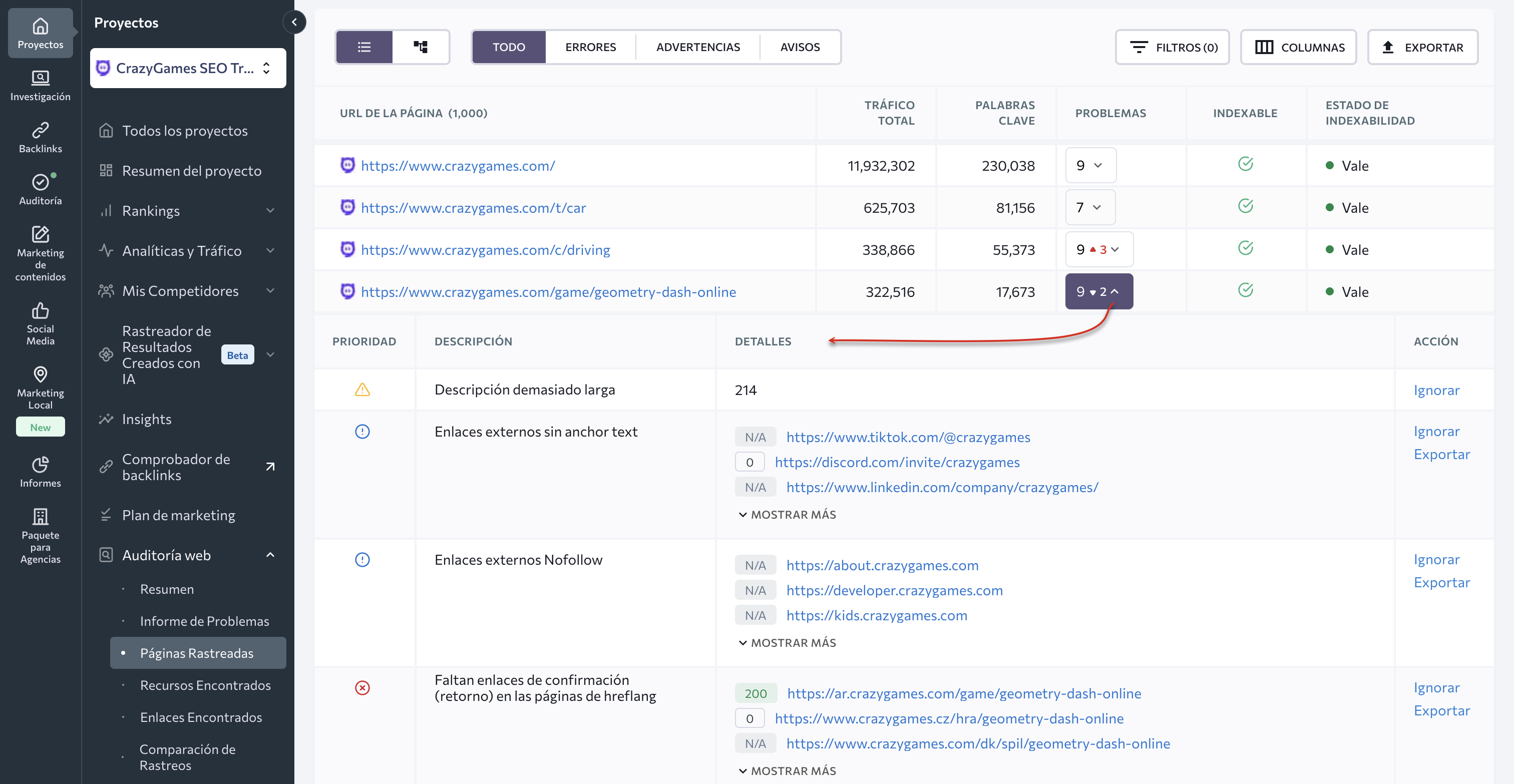Select the ADVERTENCIAS tab

(698, 47)
